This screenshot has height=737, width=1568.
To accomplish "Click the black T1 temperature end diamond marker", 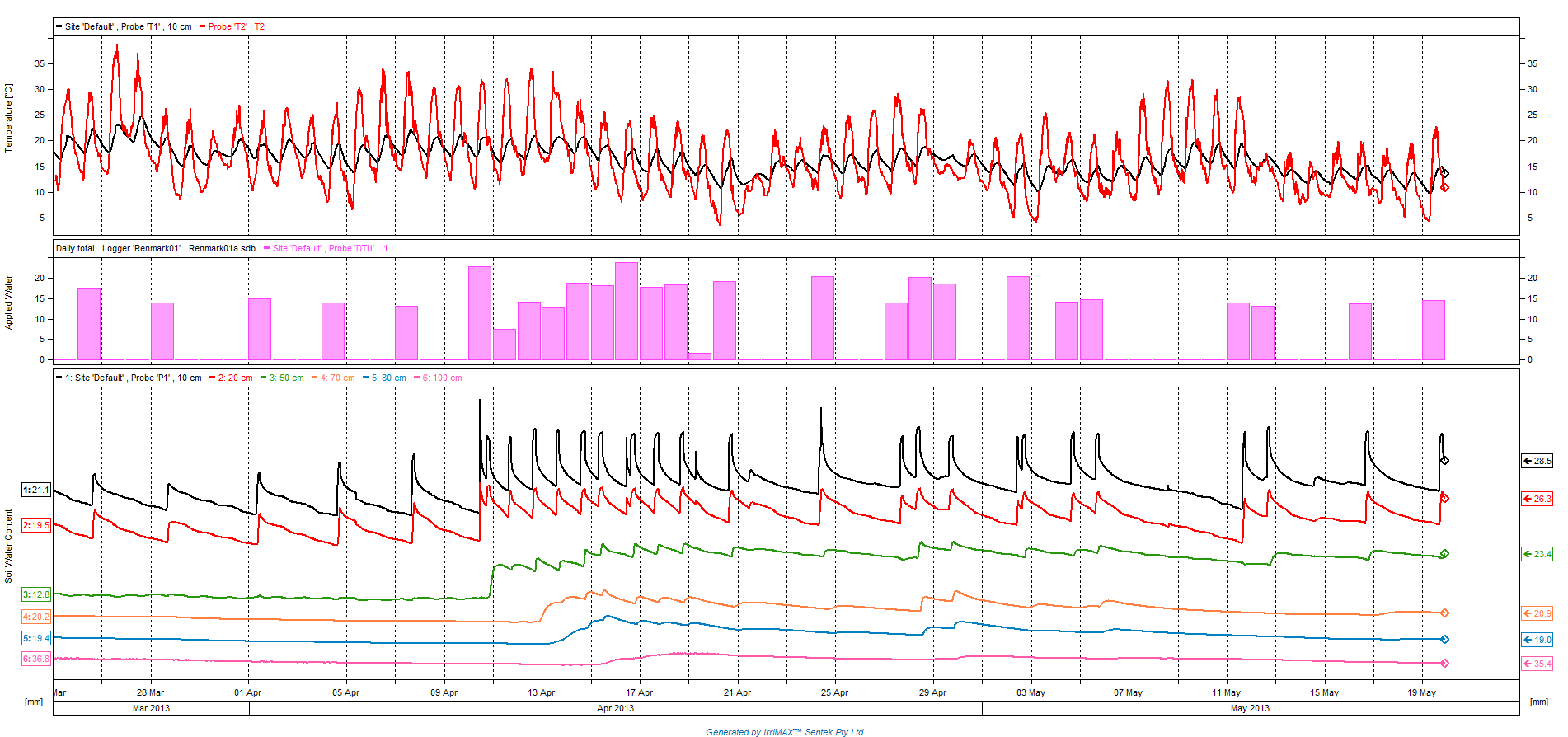I will (x=1444, y=173).
